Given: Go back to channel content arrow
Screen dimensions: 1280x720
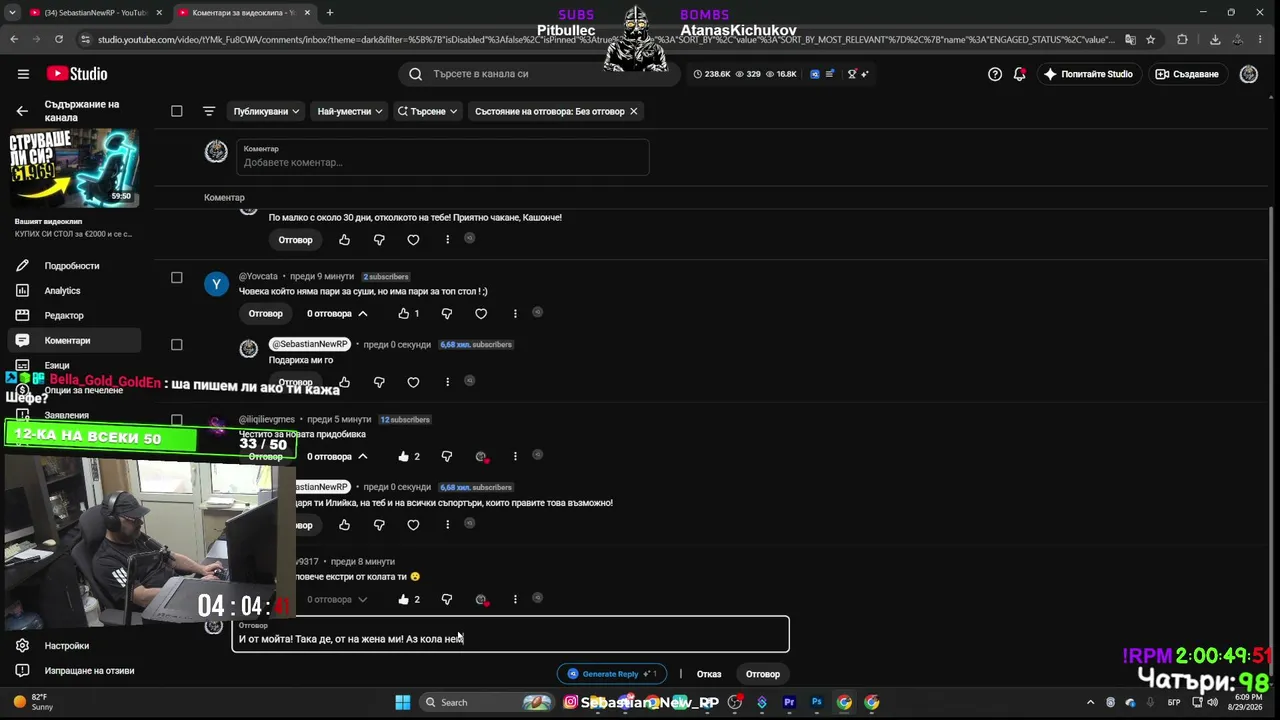Looking at the screenshot, I should [22, 111].
